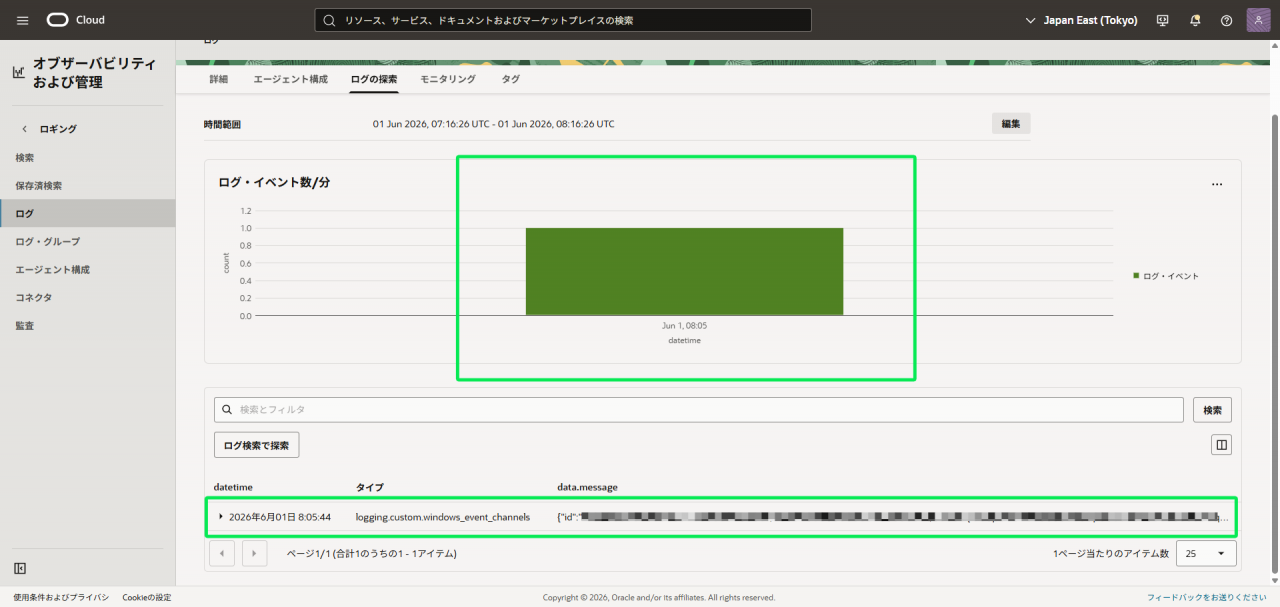Open the chart's three-dot options menu
Viewport: 1280px width, 607px height.
(1217, 184)
